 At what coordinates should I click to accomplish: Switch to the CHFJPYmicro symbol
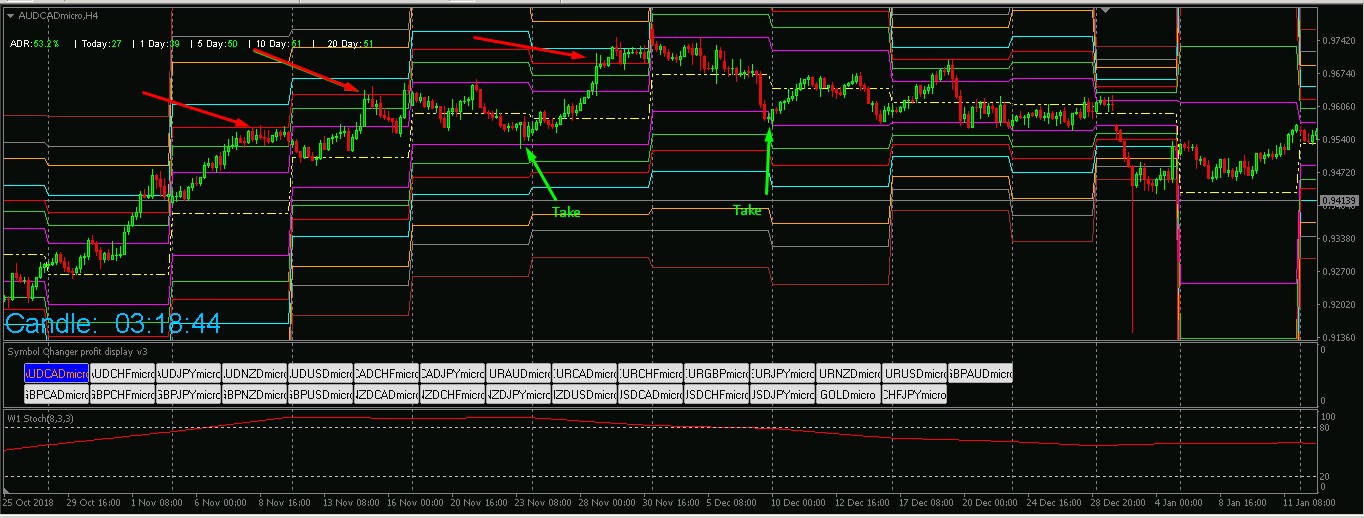(x=915, y=395)
